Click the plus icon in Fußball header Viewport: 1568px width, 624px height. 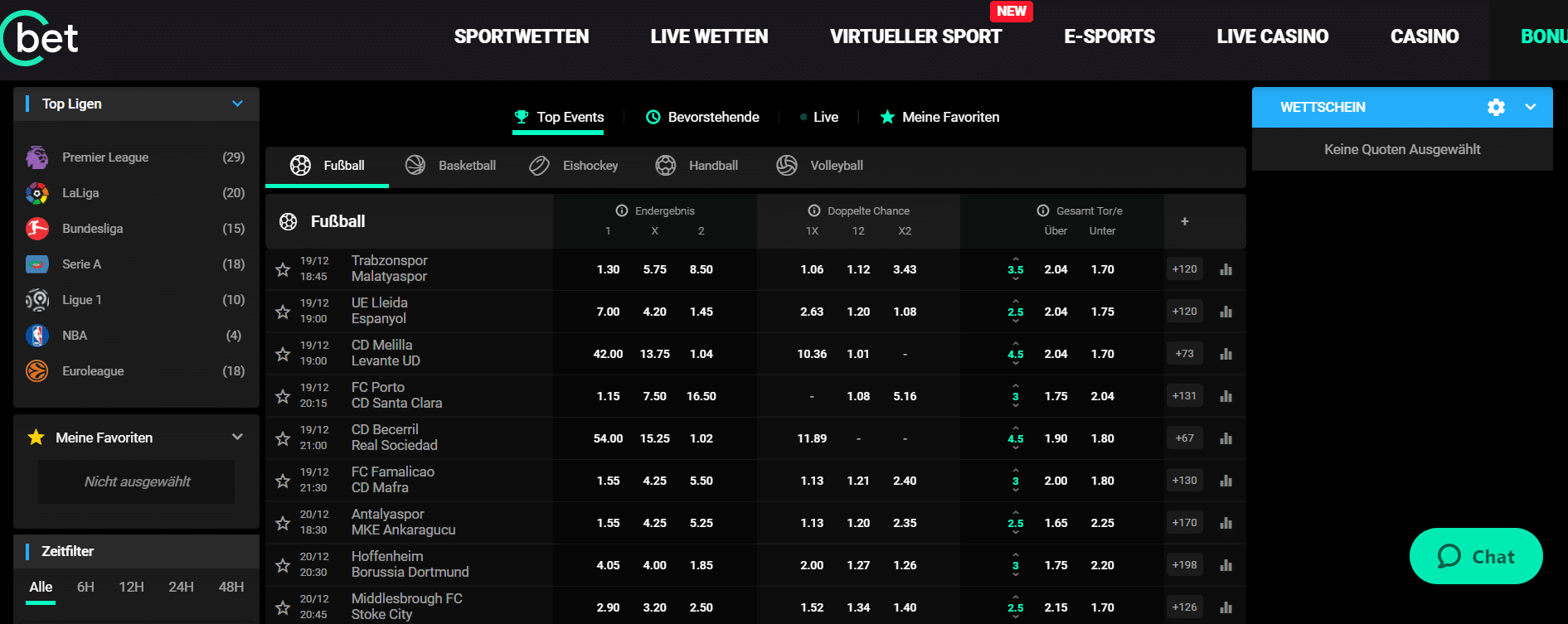click(1185, 221)
